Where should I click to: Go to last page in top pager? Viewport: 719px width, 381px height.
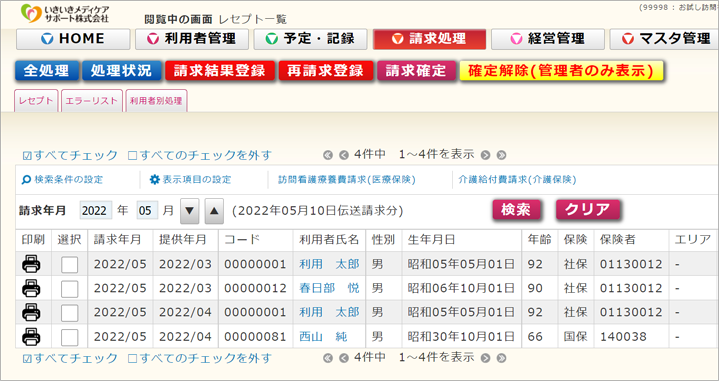(x=501, y=155)
